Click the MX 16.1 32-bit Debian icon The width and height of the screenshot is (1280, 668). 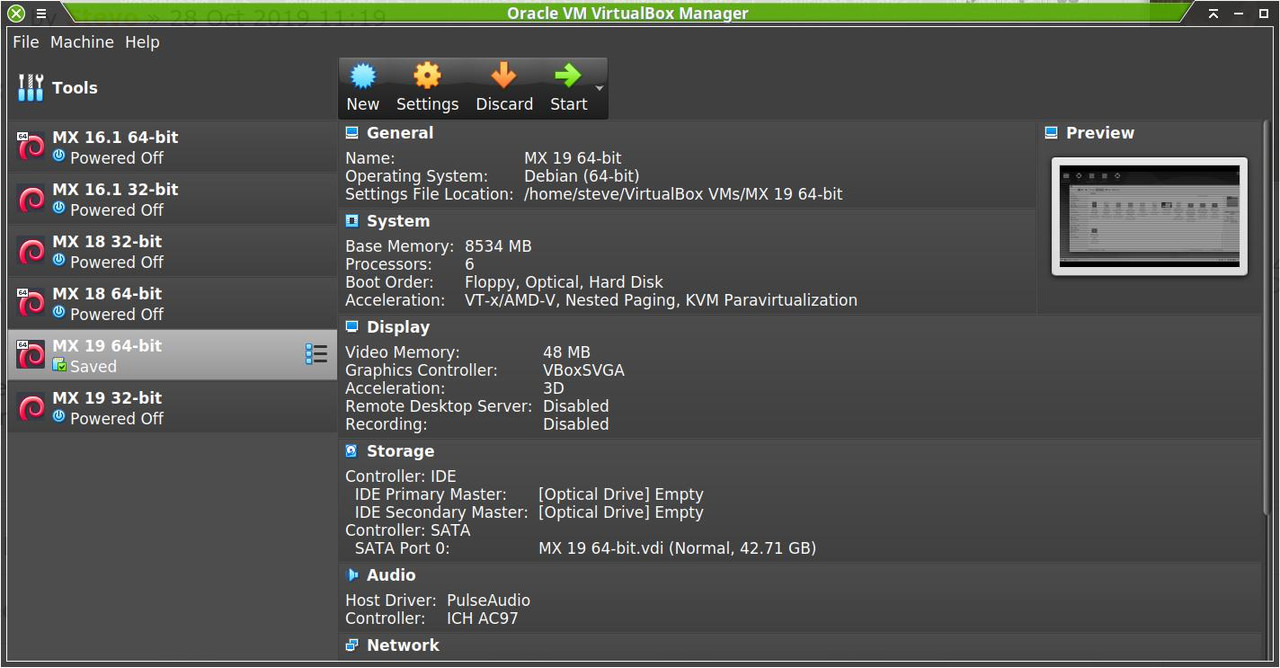(31, 199)
